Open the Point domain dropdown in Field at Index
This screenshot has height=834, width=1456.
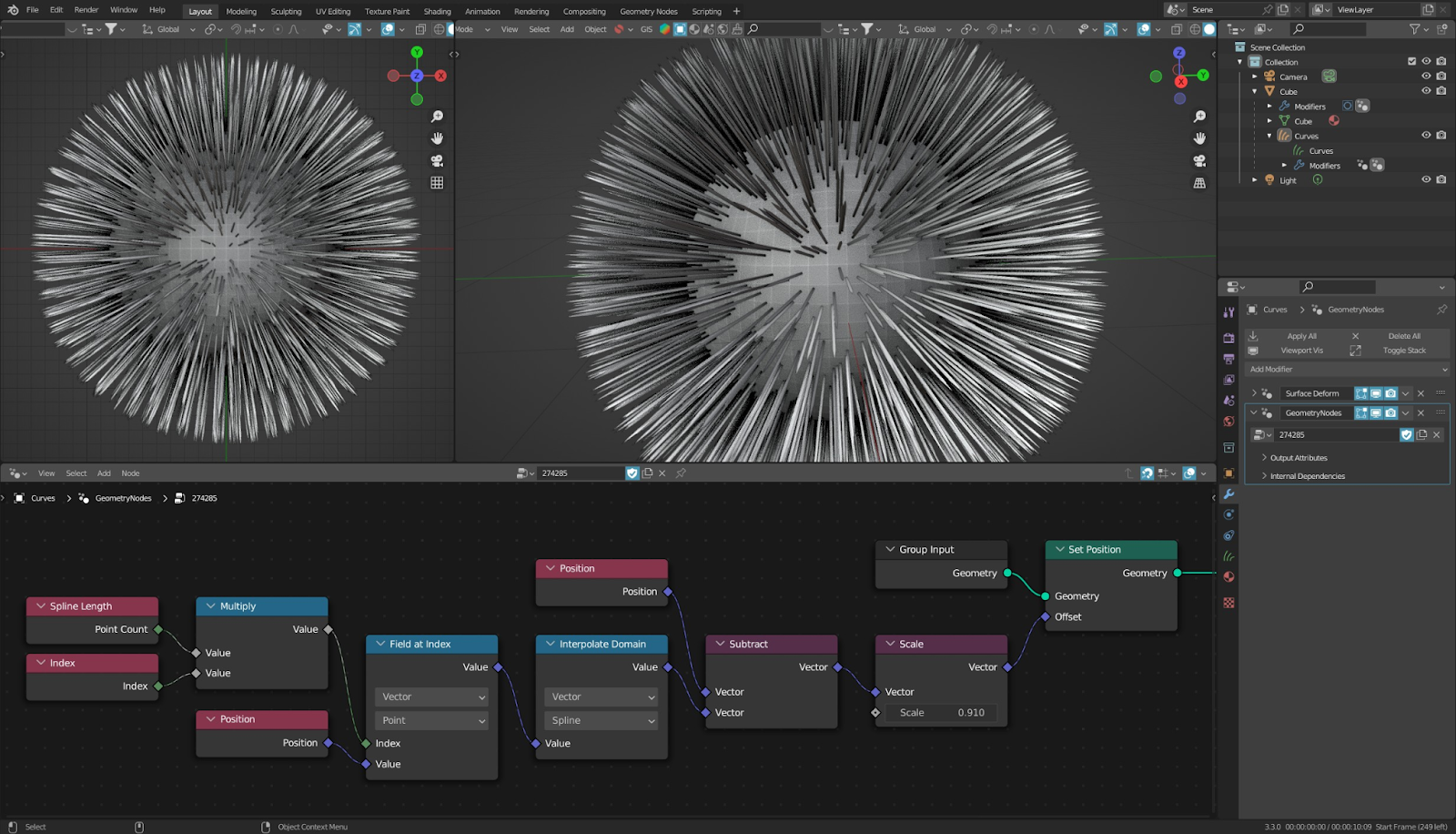tap(432, 720)
